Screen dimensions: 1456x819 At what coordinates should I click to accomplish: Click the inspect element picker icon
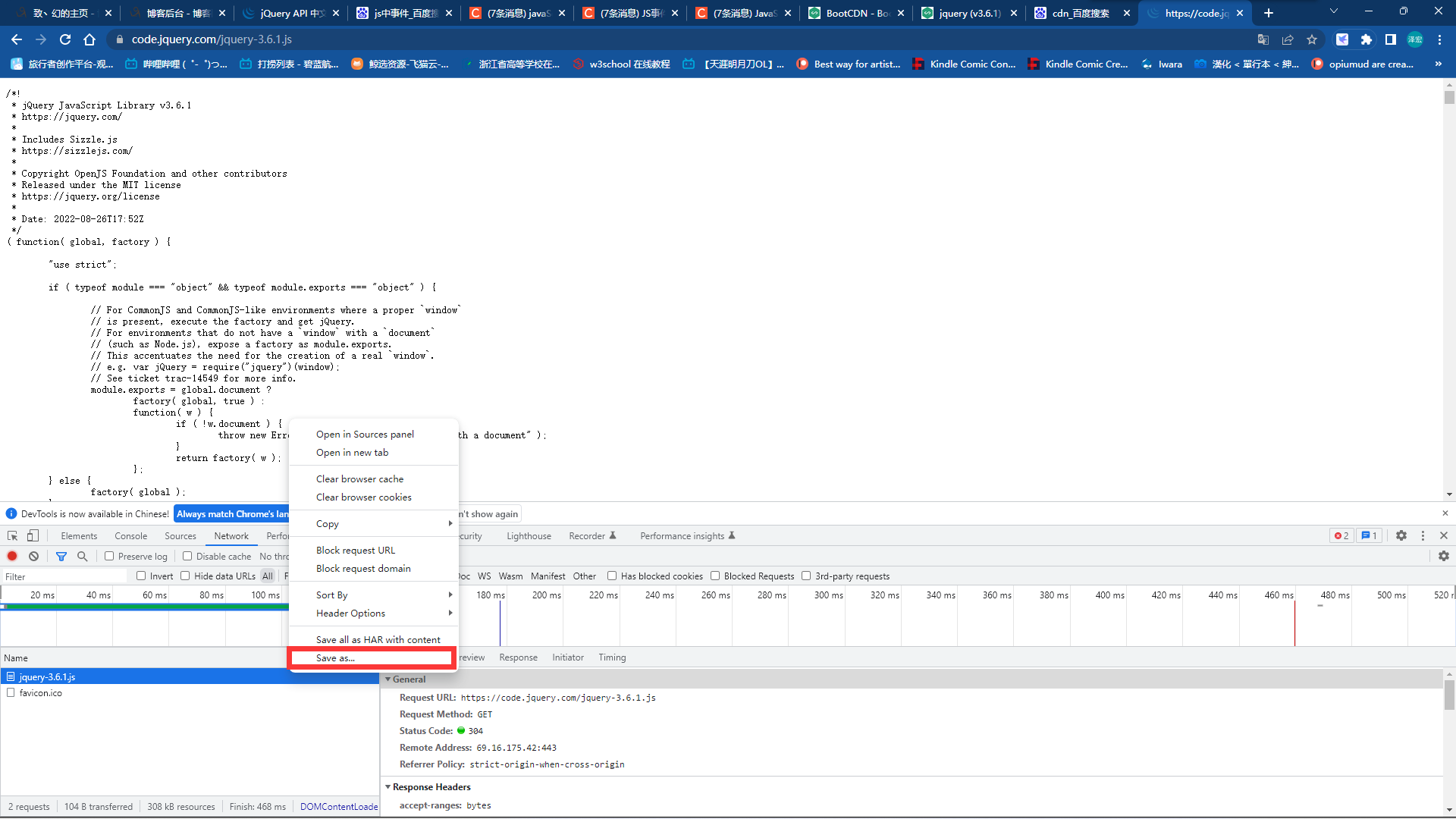tap(13, 535)
